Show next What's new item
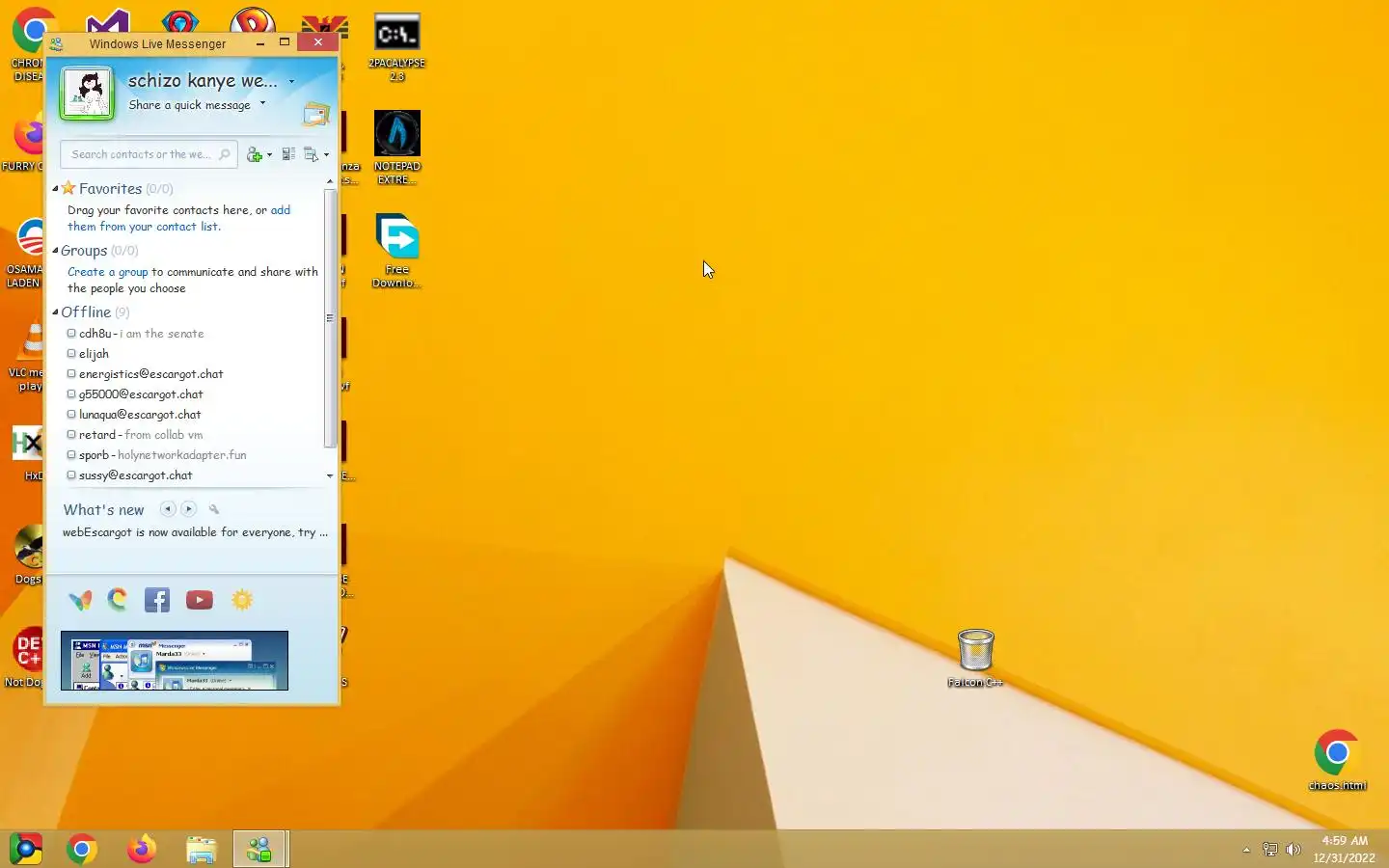 [x=189, y=508]
